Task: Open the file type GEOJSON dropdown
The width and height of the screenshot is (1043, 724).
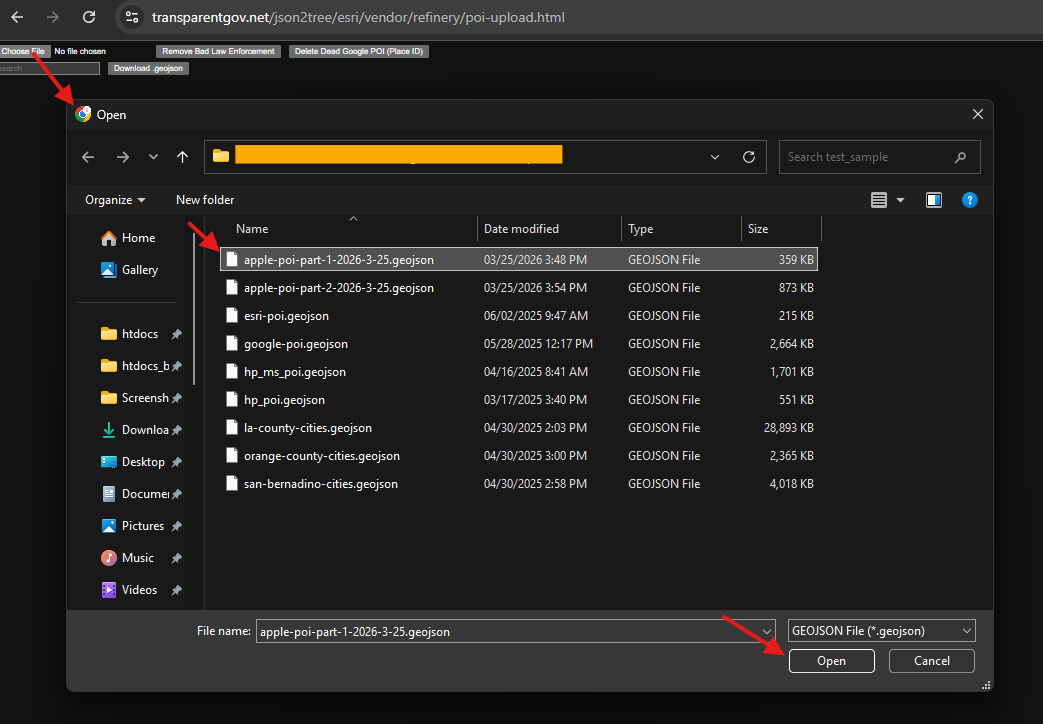Action: tap(881, 631)
